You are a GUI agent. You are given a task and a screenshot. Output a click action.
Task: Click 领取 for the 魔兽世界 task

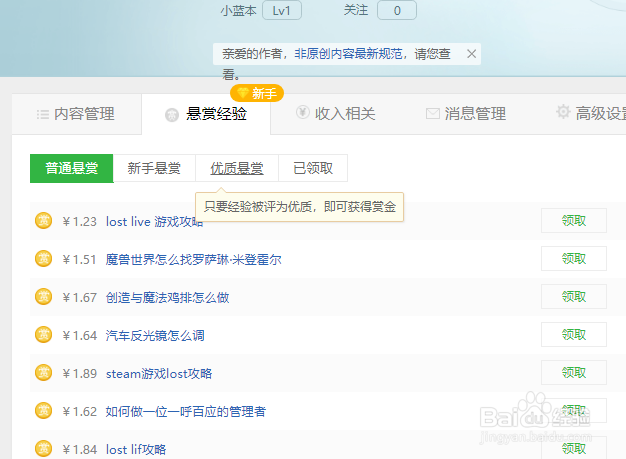(x=574, y=258)
